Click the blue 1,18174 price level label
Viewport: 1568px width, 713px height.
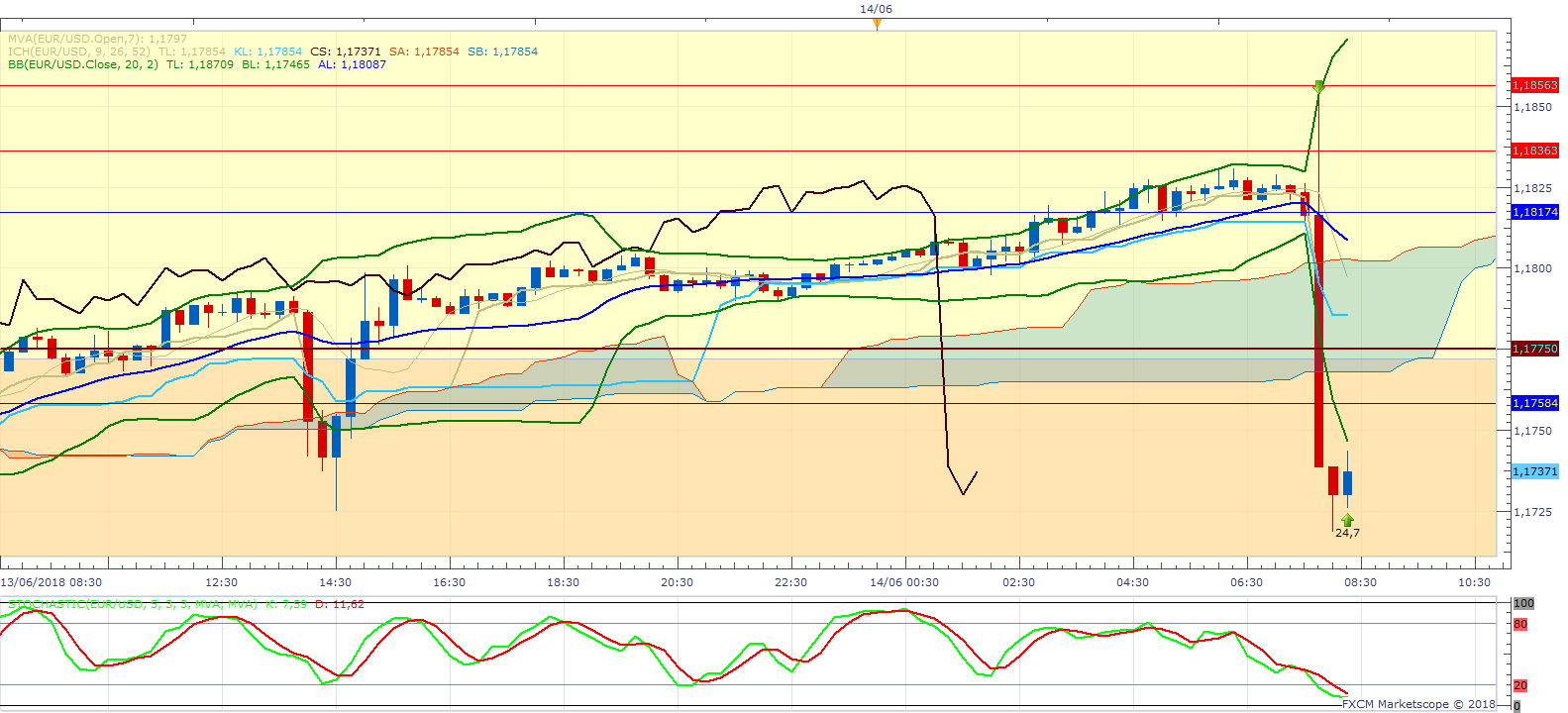click(x=1534, y=212)
